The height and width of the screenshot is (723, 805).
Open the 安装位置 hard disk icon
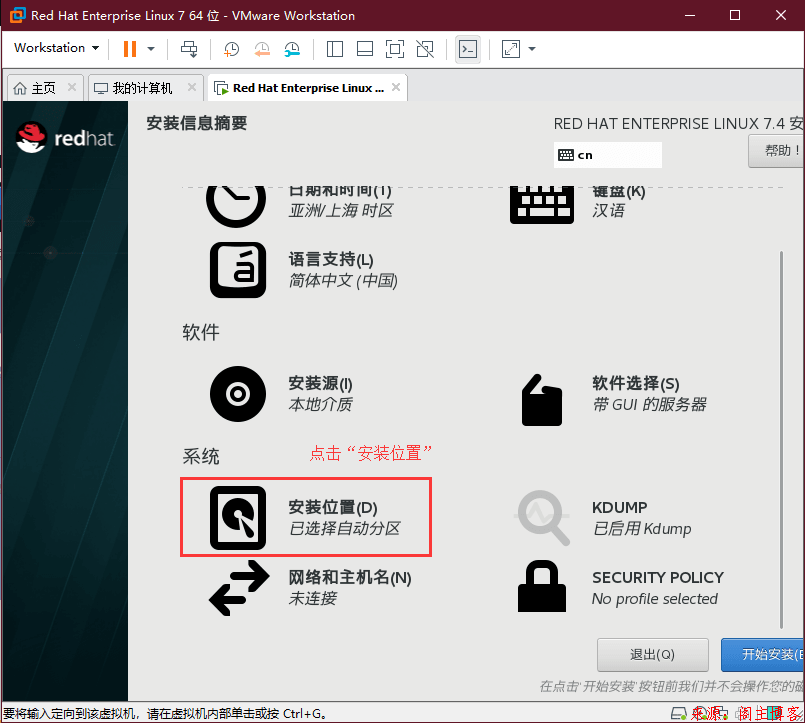[x=238, y=518]
